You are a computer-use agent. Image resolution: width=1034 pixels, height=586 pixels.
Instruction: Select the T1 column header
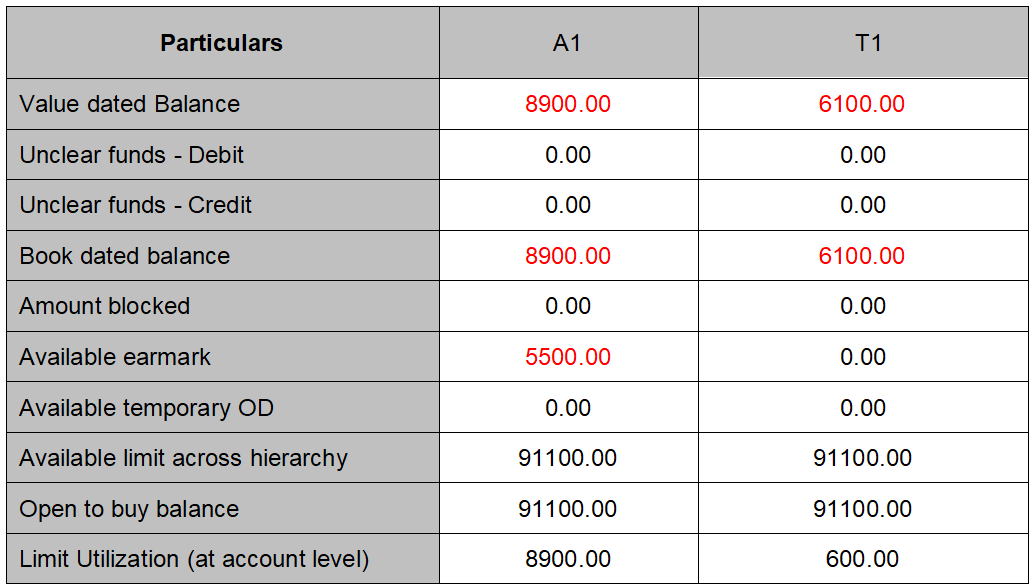(x=862, y=43)
